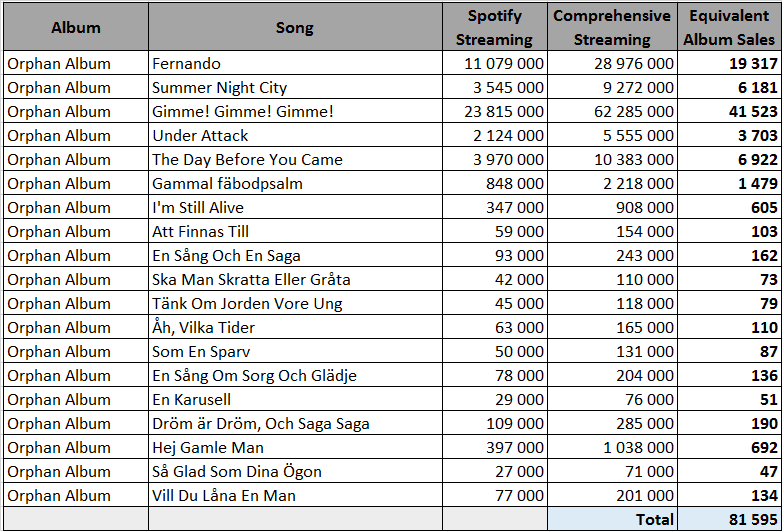Click the Under Attack song cell
782x531 pixels.
(x=295, y=135)
